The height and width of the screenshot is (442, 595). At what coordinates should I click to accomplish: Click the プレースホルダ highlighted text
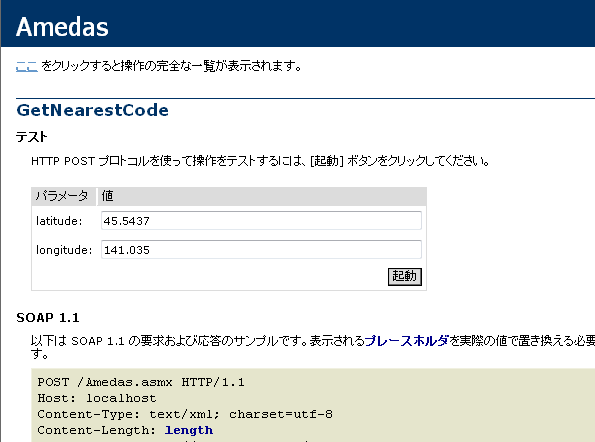click(x=406, y=340)
